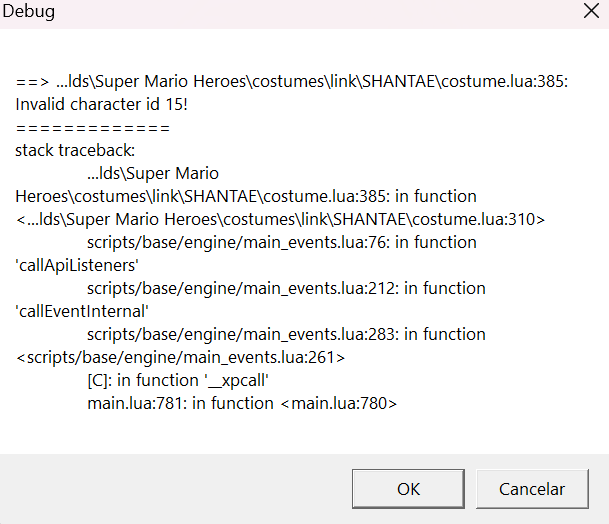This screenshot has width=609, height=524.
Task: Click the main_events.lua:76 traceback line
Action: tap(282, 242)
